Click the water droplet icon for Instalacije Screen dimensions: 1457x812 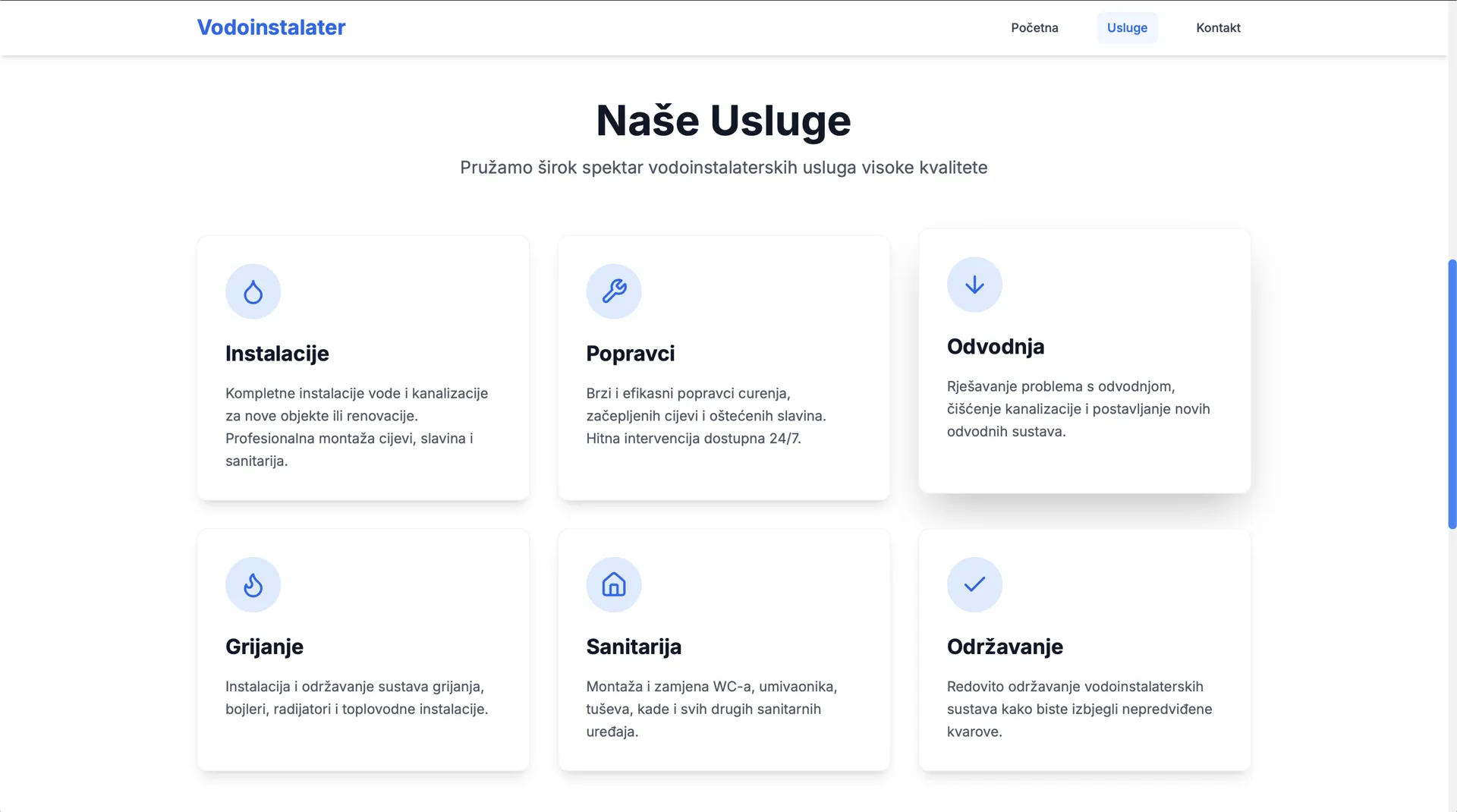tap(253, 291)
